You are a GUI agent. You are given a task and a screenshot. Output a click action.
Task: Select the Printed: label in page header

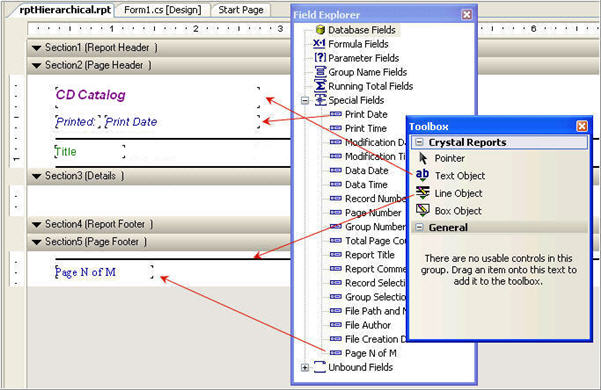(x=78, y=122)
